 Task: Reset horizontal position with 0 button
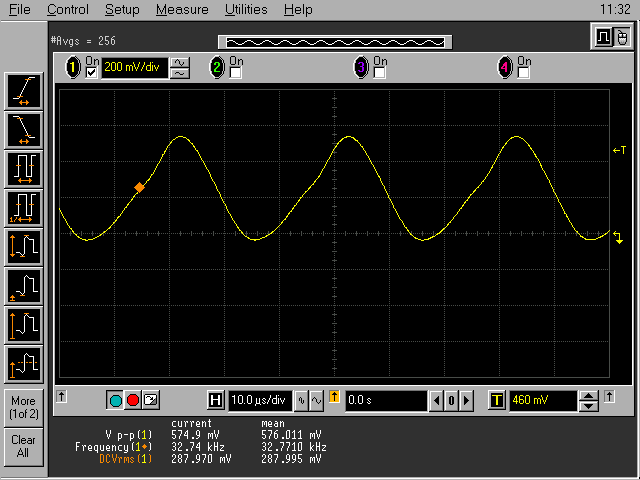[x=451, y=400]
